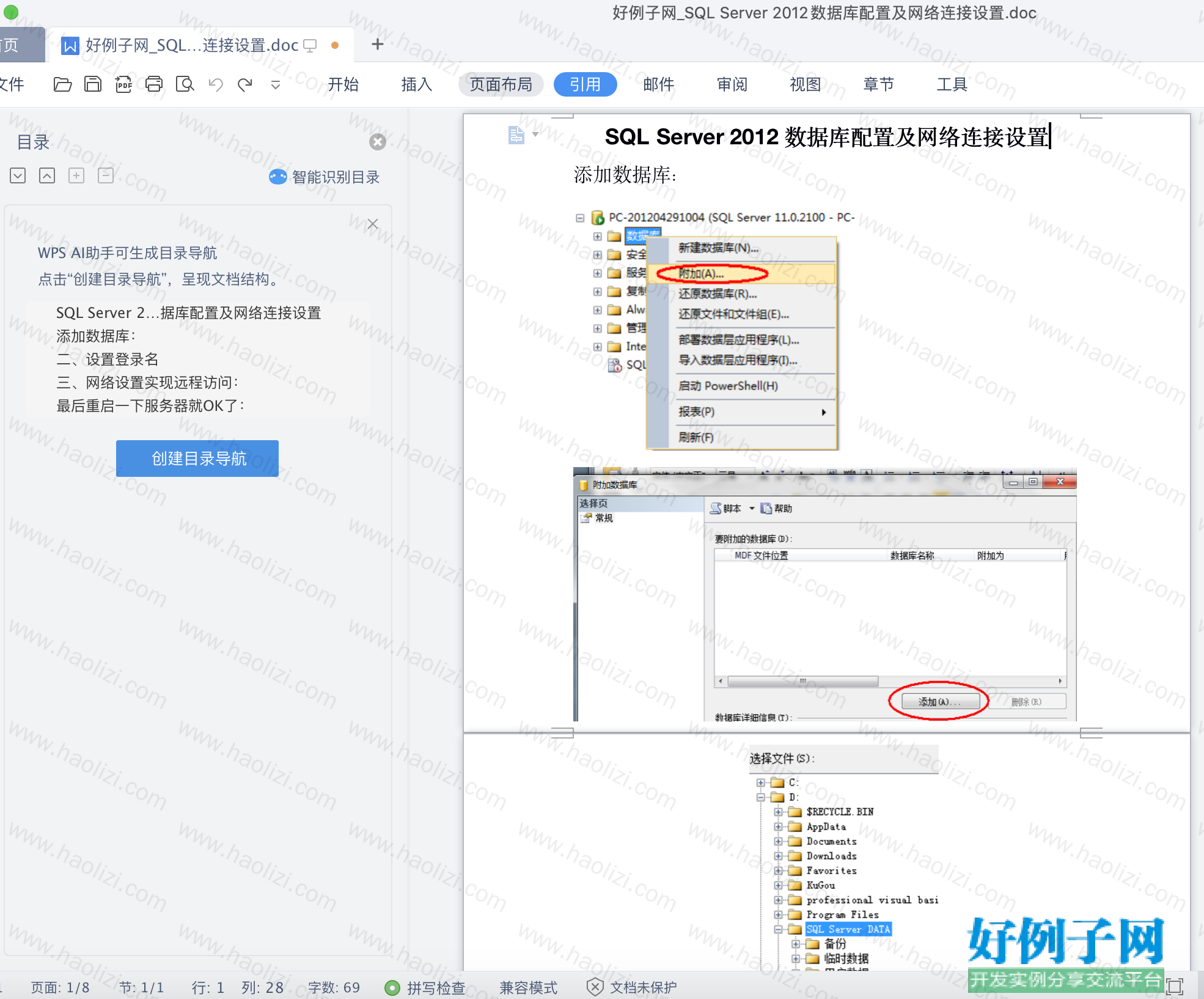Click 兼容模式 status indicator

(x=529, y=987)
